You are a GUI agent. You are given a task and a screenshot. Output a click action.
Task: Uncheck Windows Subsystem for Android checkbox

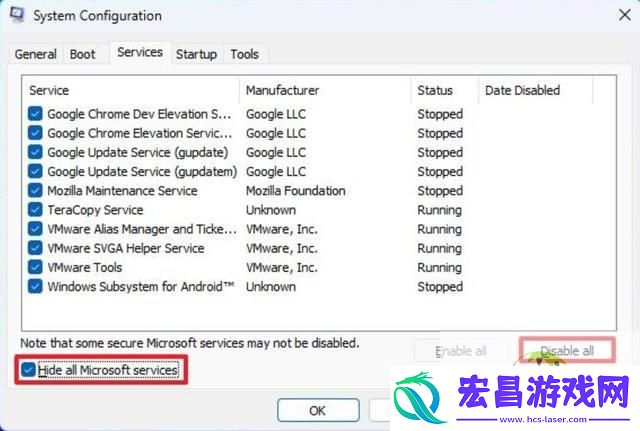click(x=35, y=286)
